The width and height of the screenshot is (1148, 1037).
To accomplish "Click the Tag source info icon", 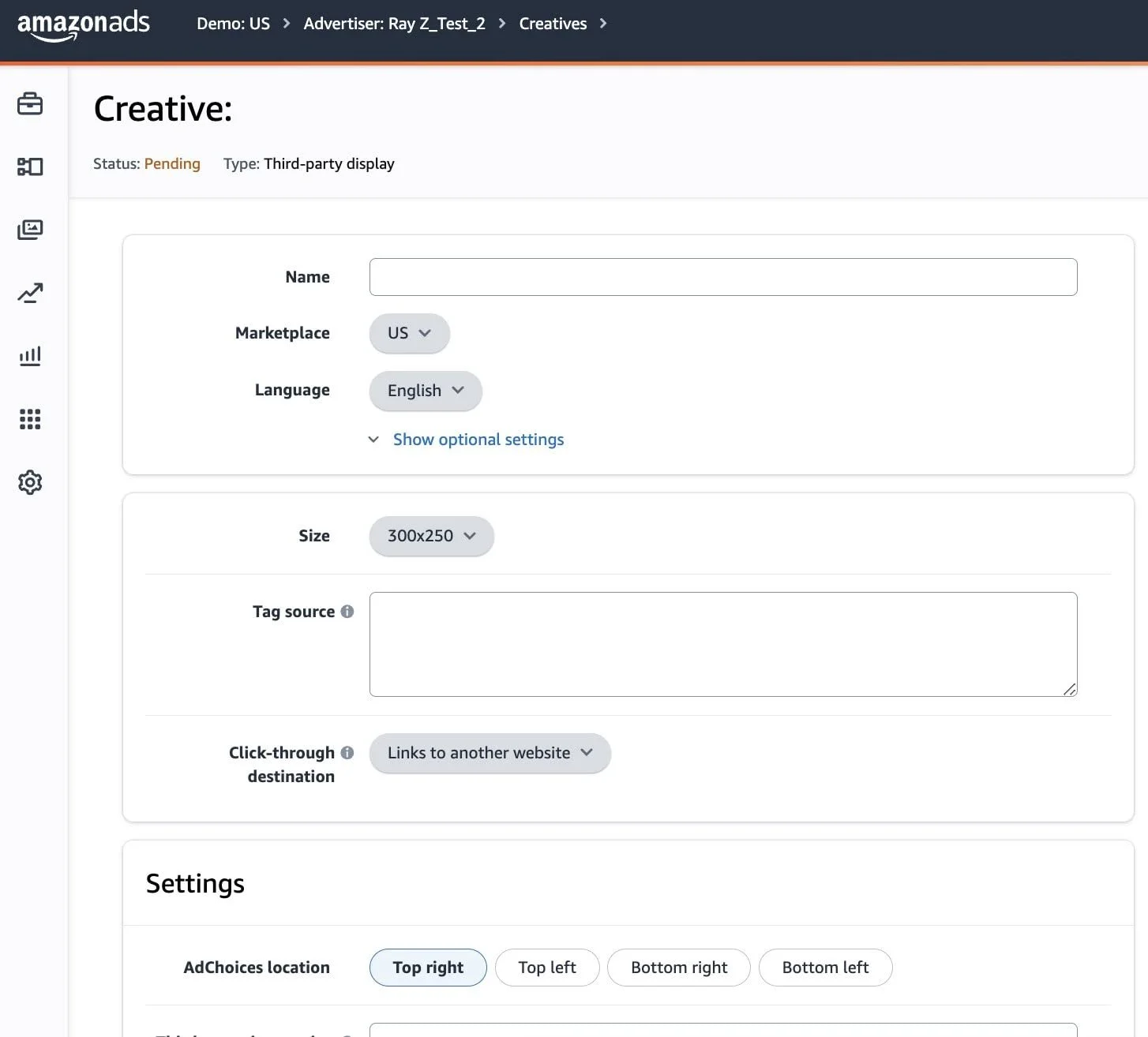I will (x=348, y=610).
